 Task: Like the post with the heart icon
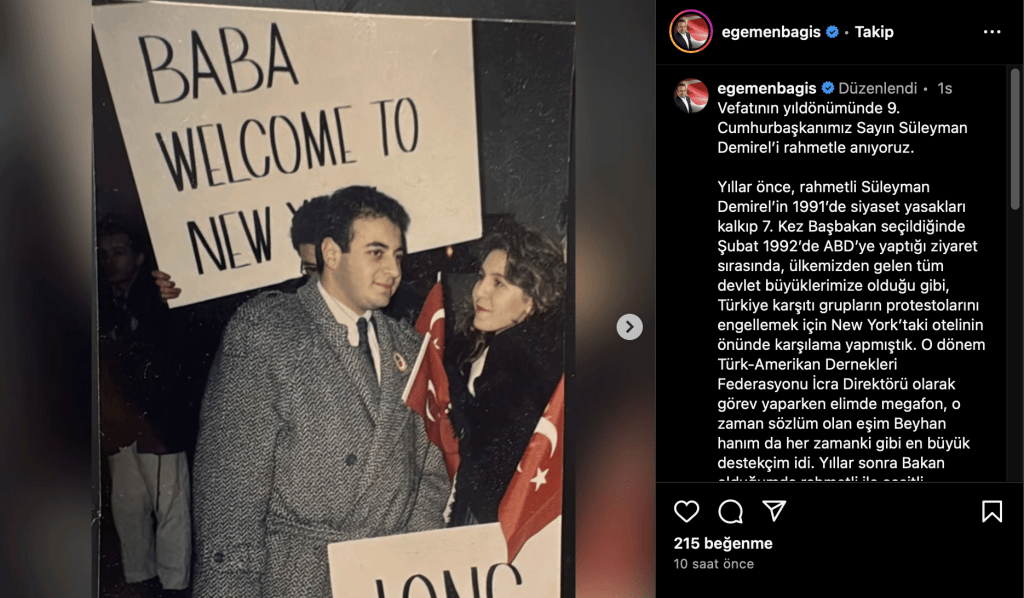point(686,511)
